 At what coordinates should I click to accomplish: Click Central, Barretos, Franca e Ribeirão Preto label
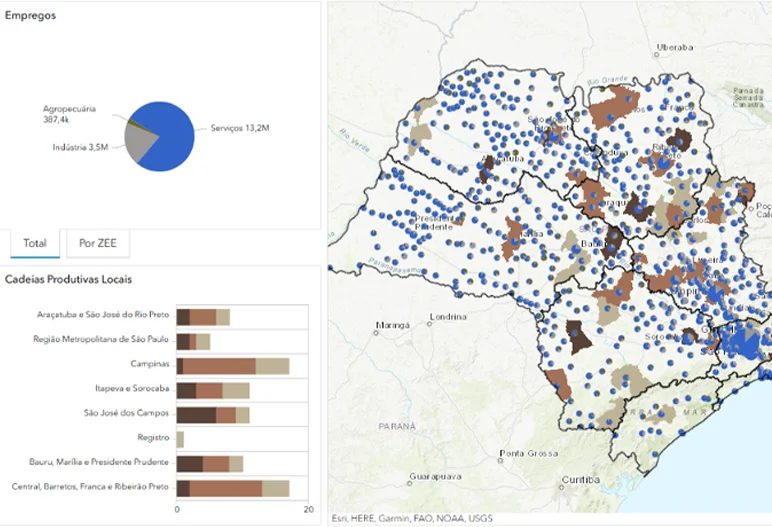[89, 487]
